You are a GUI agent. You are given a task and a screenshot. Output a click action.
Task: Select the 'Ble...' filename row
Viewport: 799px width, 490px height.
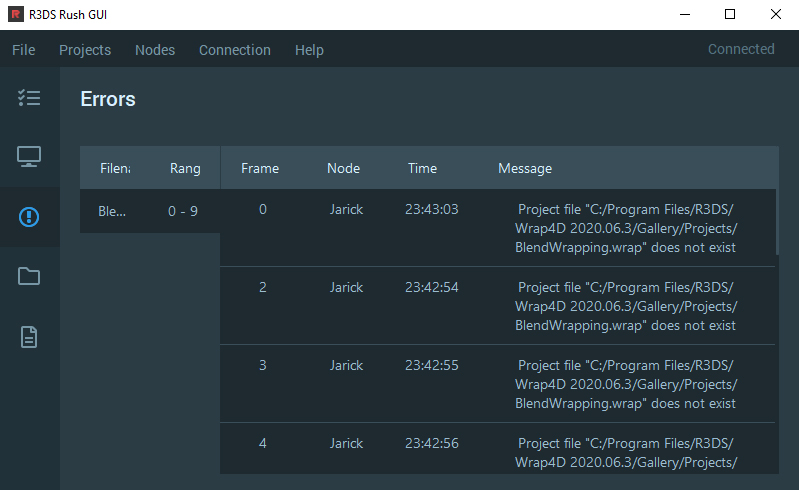[x=112, y=211]
